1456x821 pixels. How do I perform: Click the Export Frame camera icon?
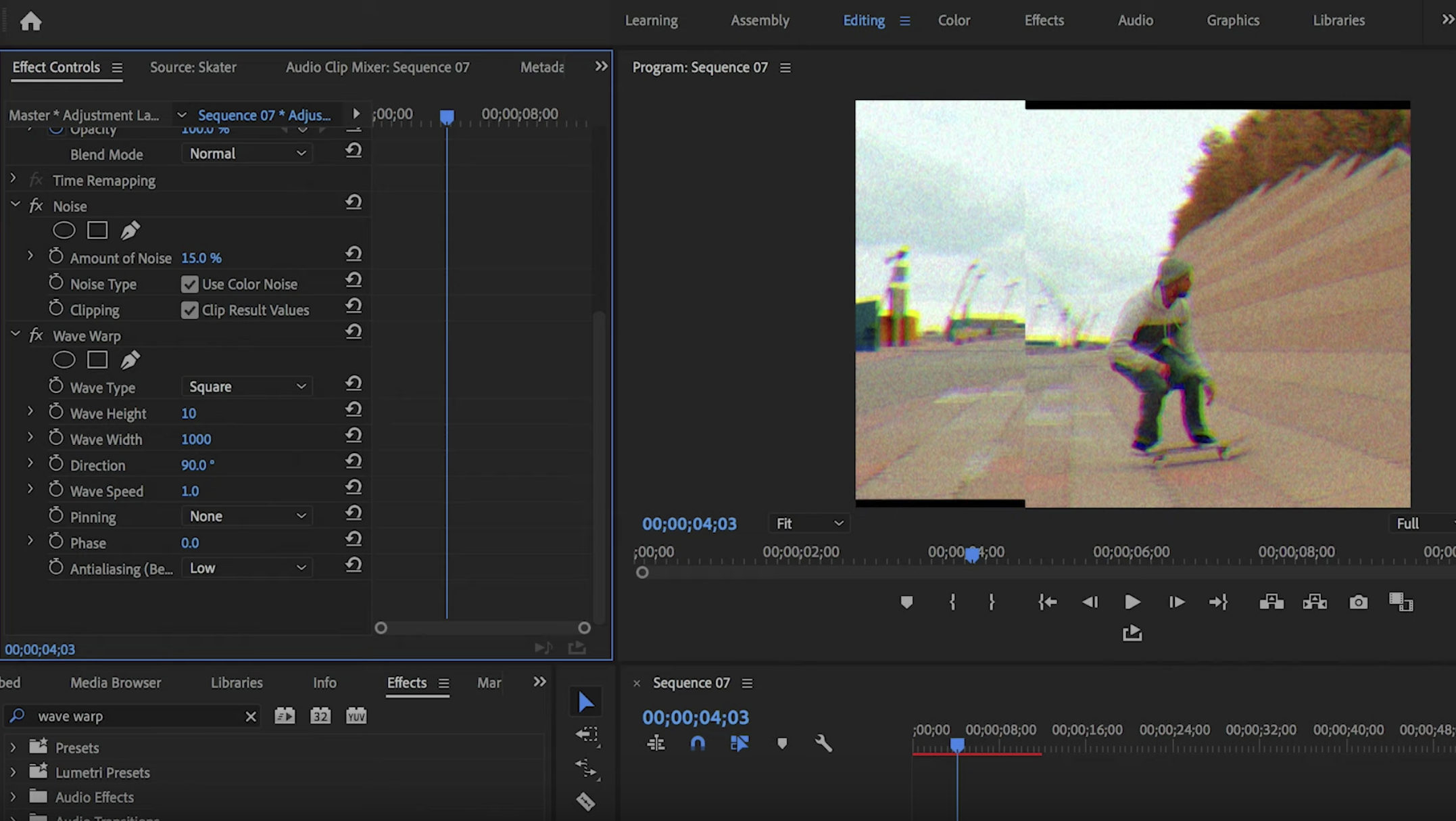[x=1358, y=602]
